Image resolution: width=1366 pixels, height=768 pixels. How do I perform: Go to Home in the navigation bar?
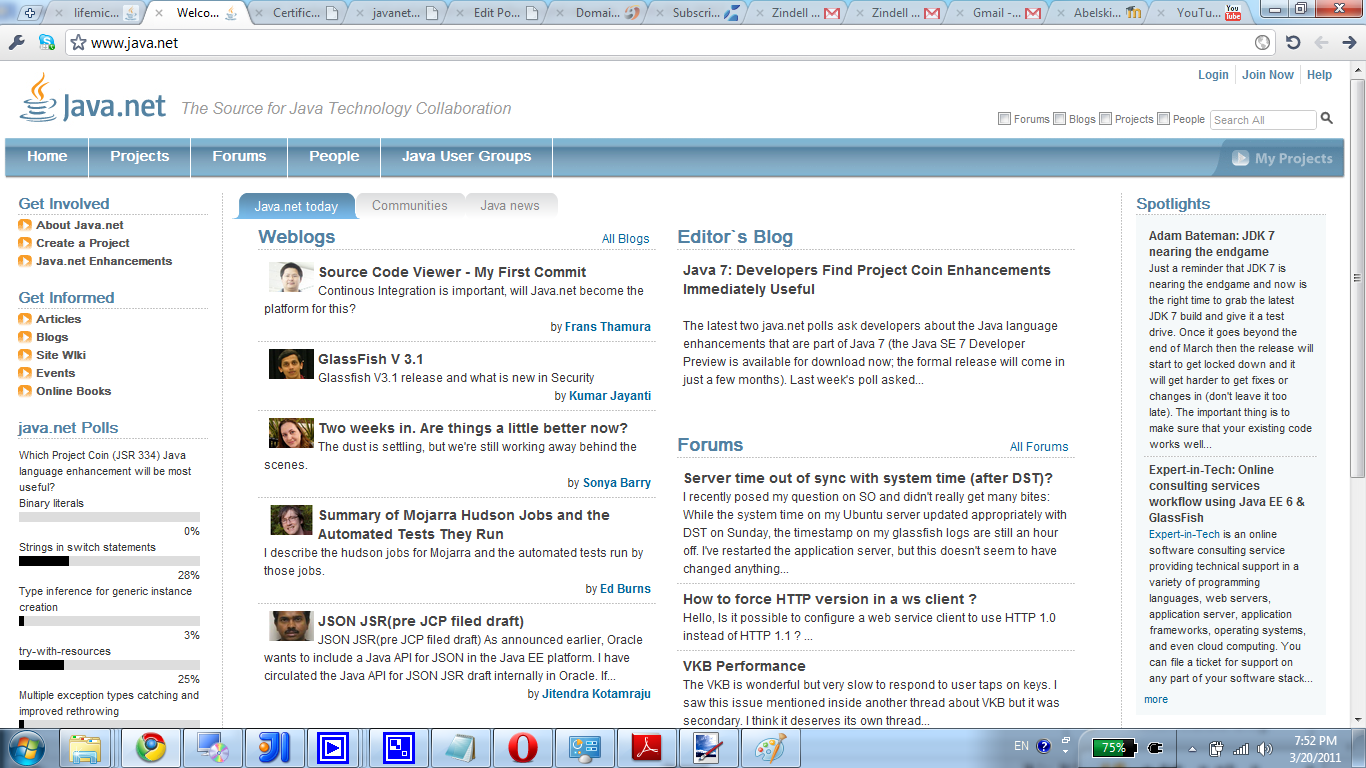47,156
